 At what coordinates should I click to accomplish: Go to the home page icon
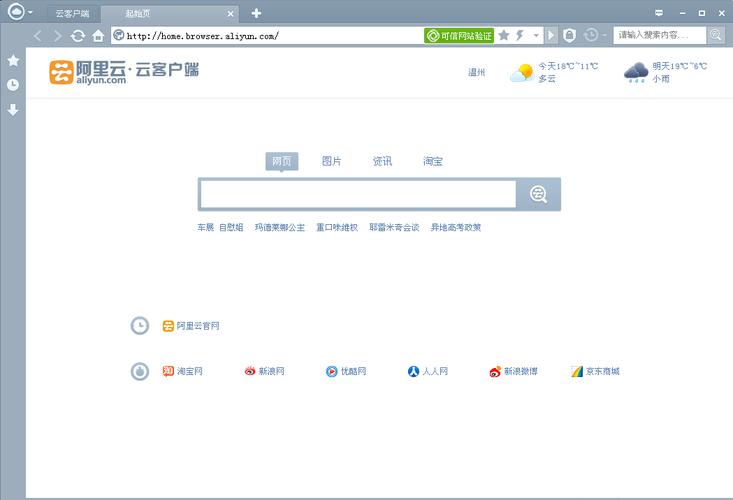tap(98, 35)
